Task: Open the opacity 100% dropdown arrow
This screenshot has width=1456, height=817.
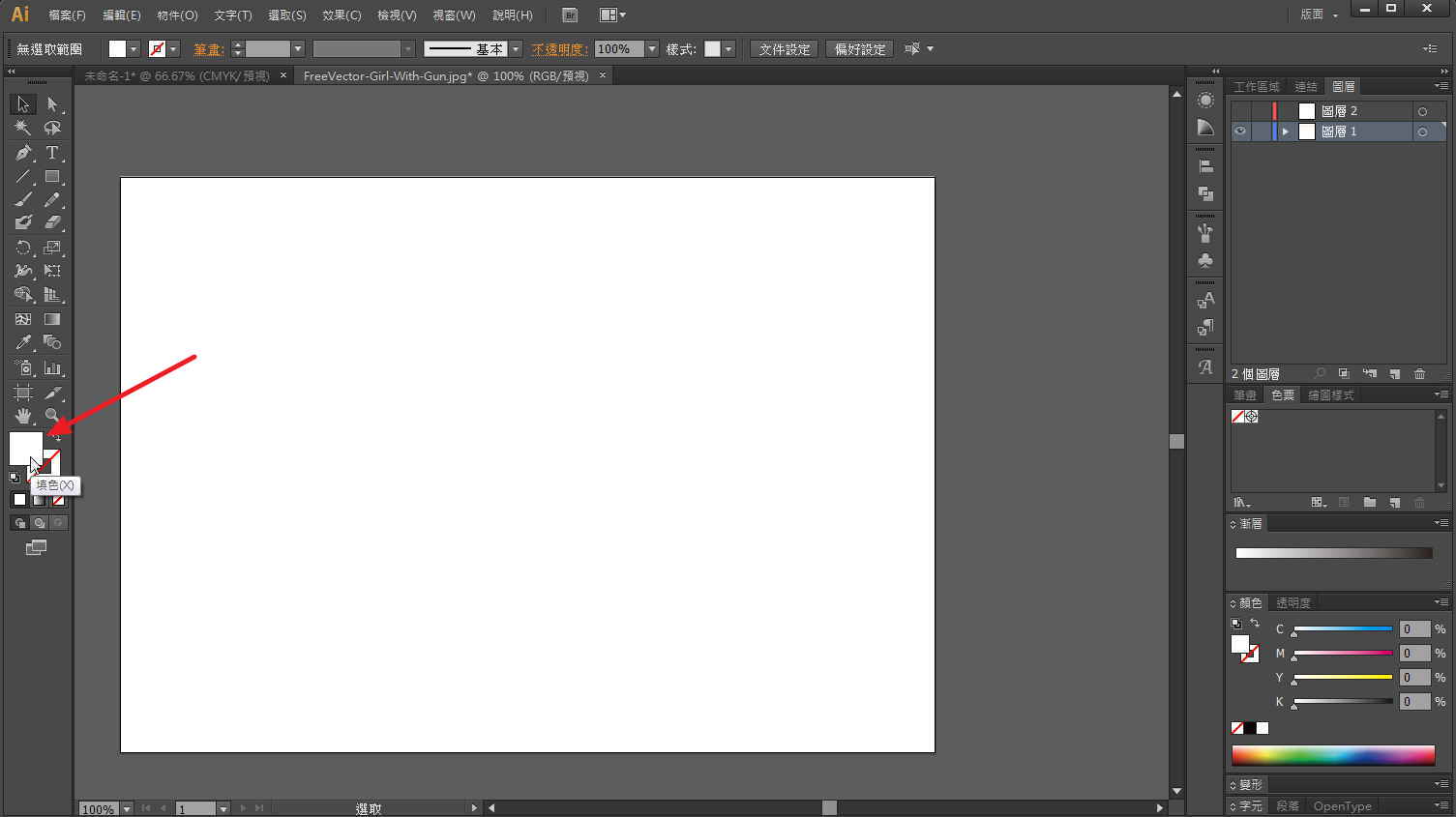Action: (652, 49)
